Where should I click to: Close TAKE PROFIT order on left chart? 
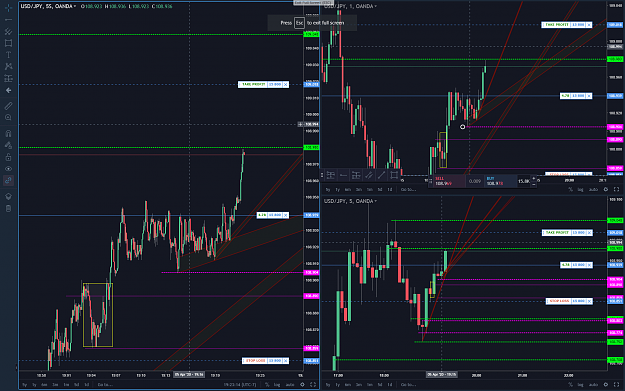pyautogui.click(x=286, y=84)
